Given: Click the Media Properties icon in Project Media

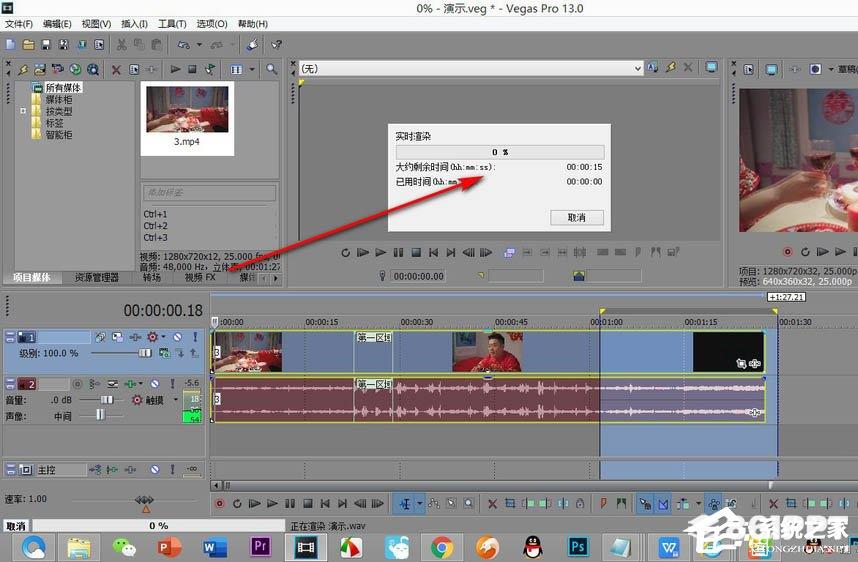Looking at the screenshot, I should (134, 69).
